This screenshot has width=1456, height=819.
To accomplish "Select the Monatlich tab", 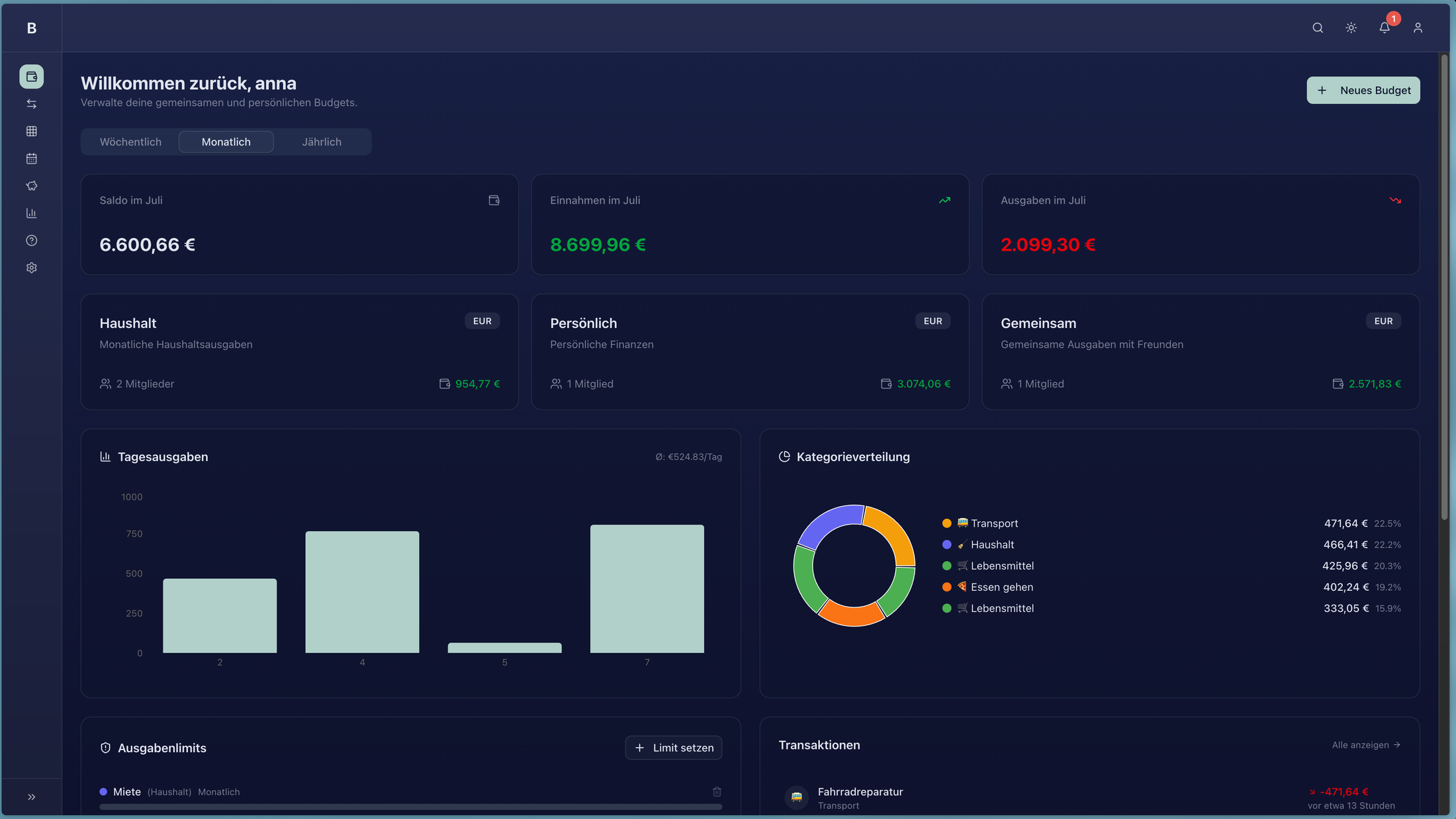I will [x=226, y=142].
